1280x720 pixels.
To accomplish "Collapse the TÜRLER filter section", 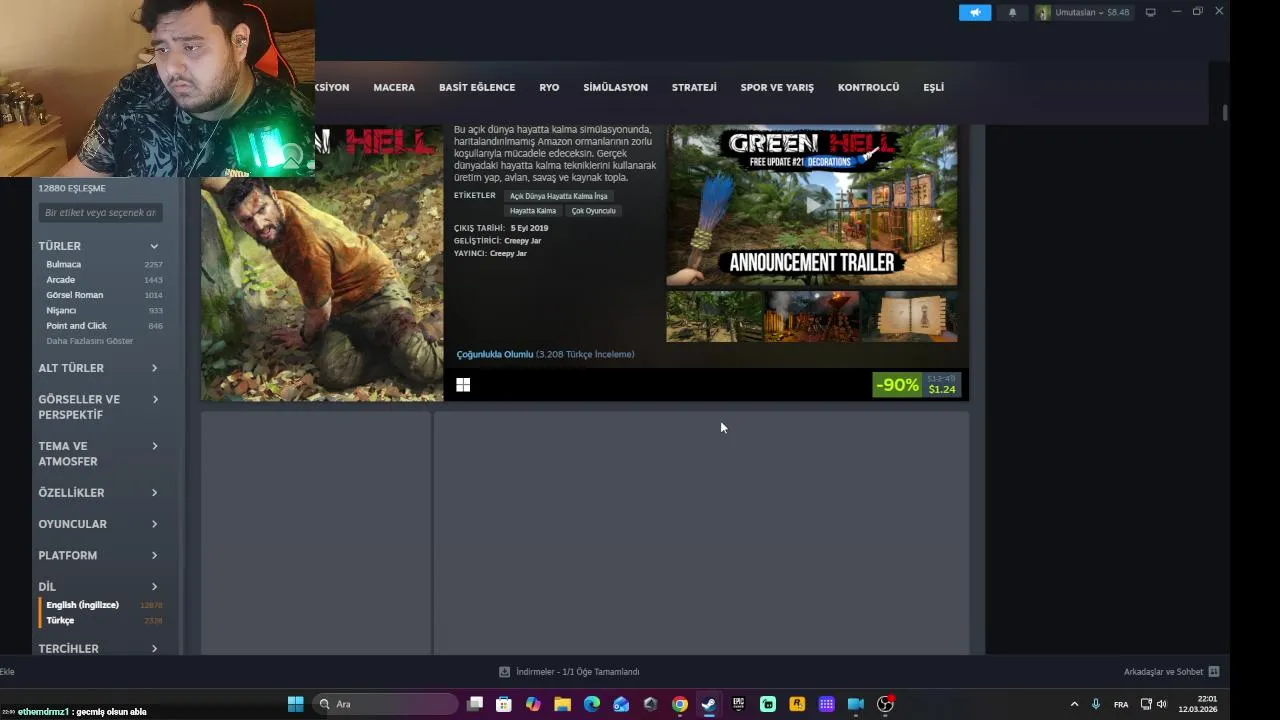I will [100, 246].
